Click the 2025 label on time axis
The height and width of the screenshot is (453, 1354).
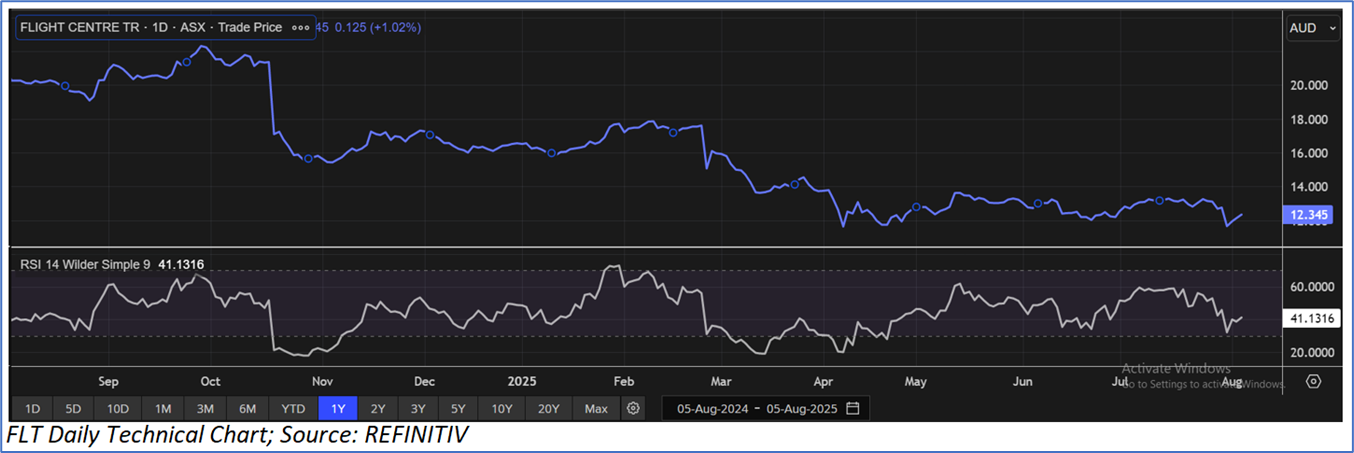pos(523,381)
